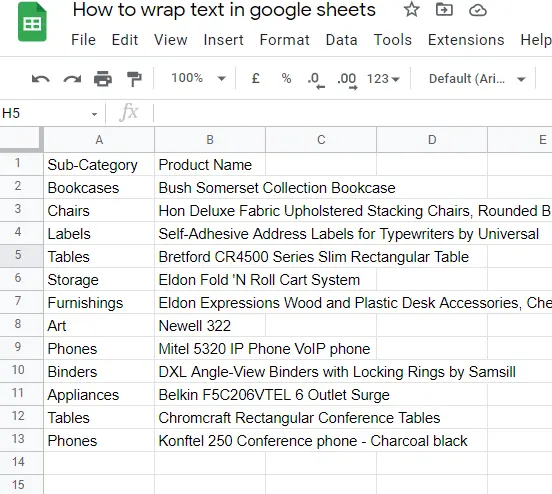Open the Default (Ari... font dropdown

477,79
